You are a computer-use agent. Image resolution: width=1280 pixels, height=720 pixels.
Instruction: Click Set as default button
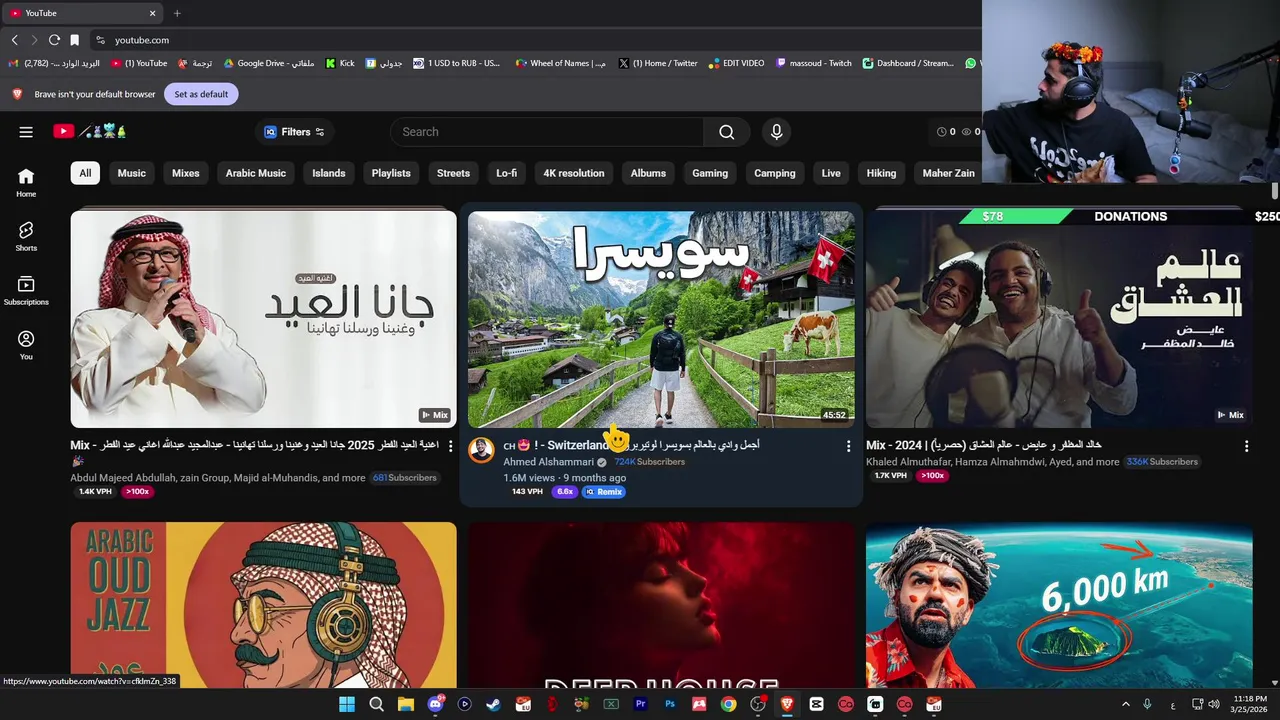coord(201,94)
